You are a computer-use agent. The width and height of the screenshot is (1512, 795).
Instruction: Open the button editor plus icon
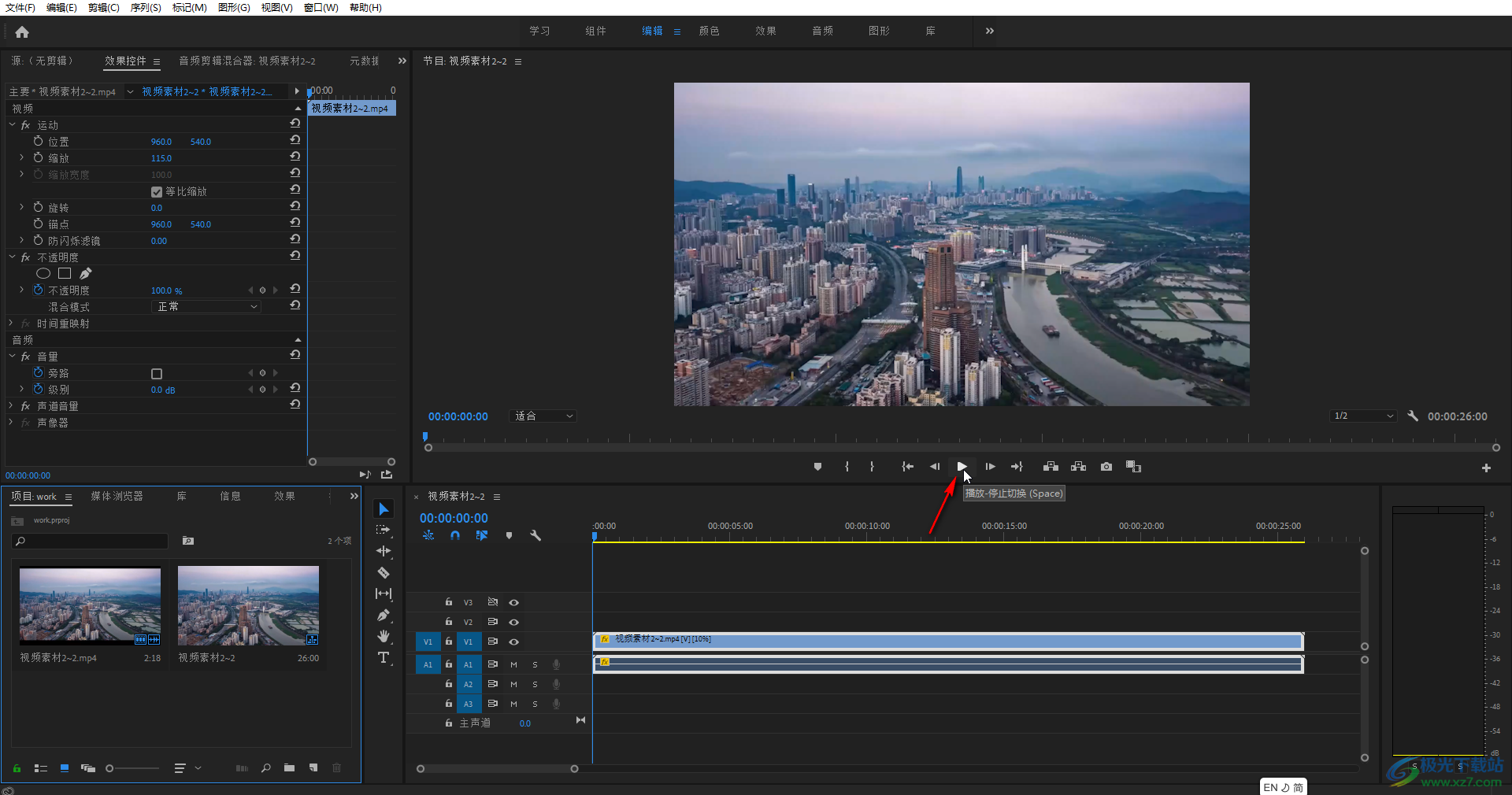[1486, 468]
